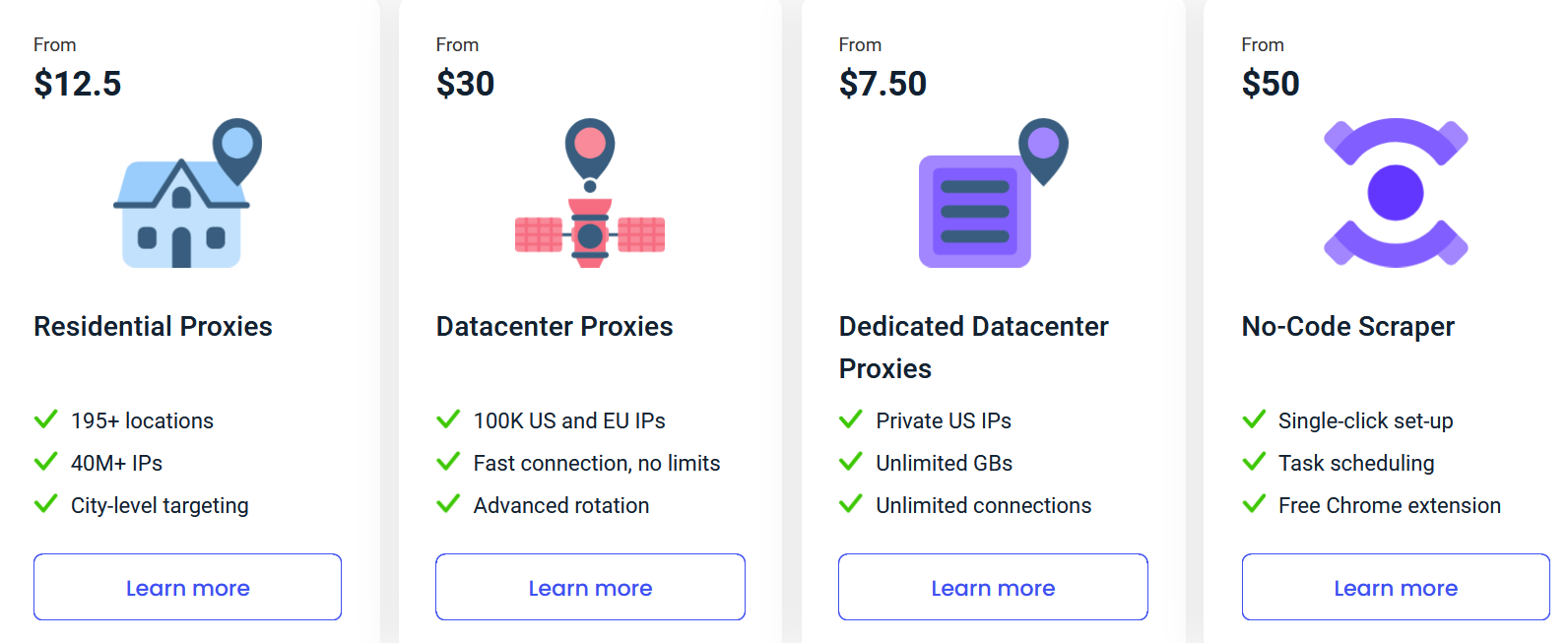The image size is (1568, 643).
Task: Click the Dedicated Datacenter Proxies heading
Action: (973, 347)
